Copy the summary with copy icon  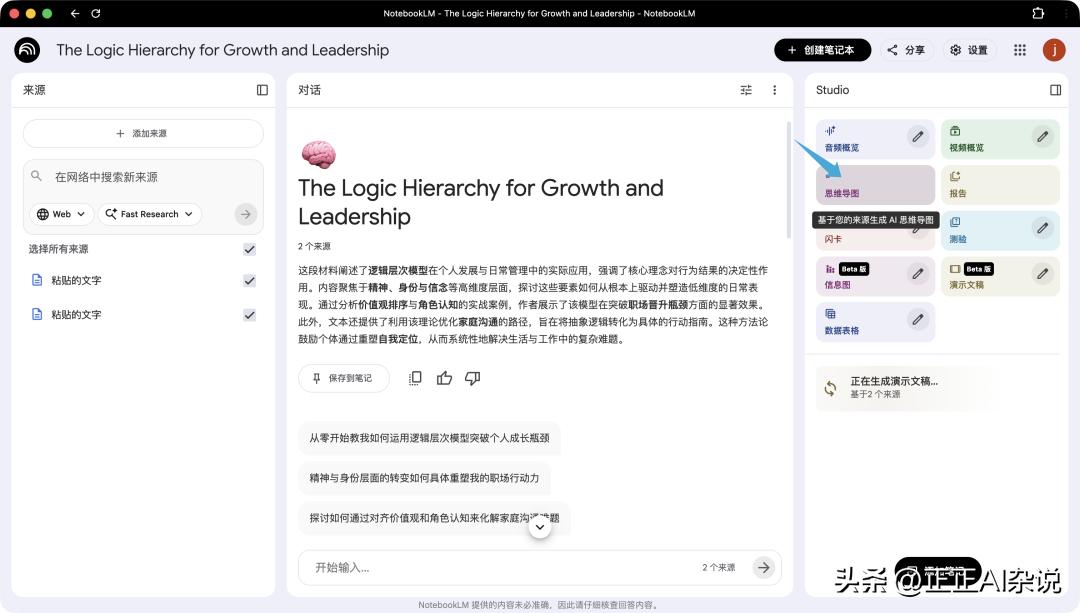coord(415,378)
